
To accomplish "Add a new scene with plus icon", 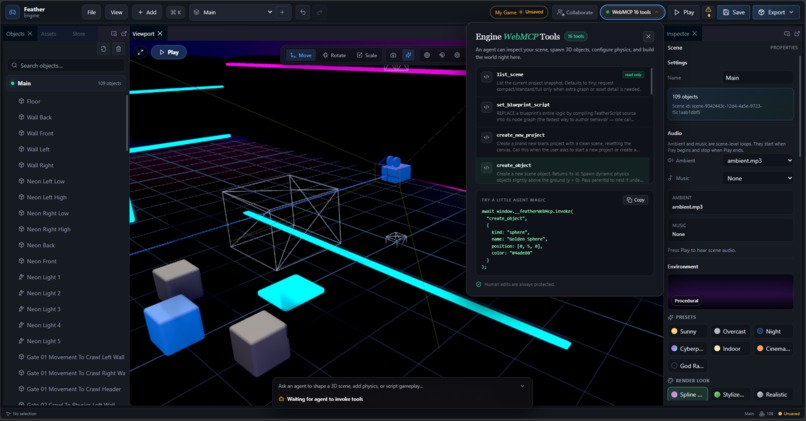I will (282, 12).
